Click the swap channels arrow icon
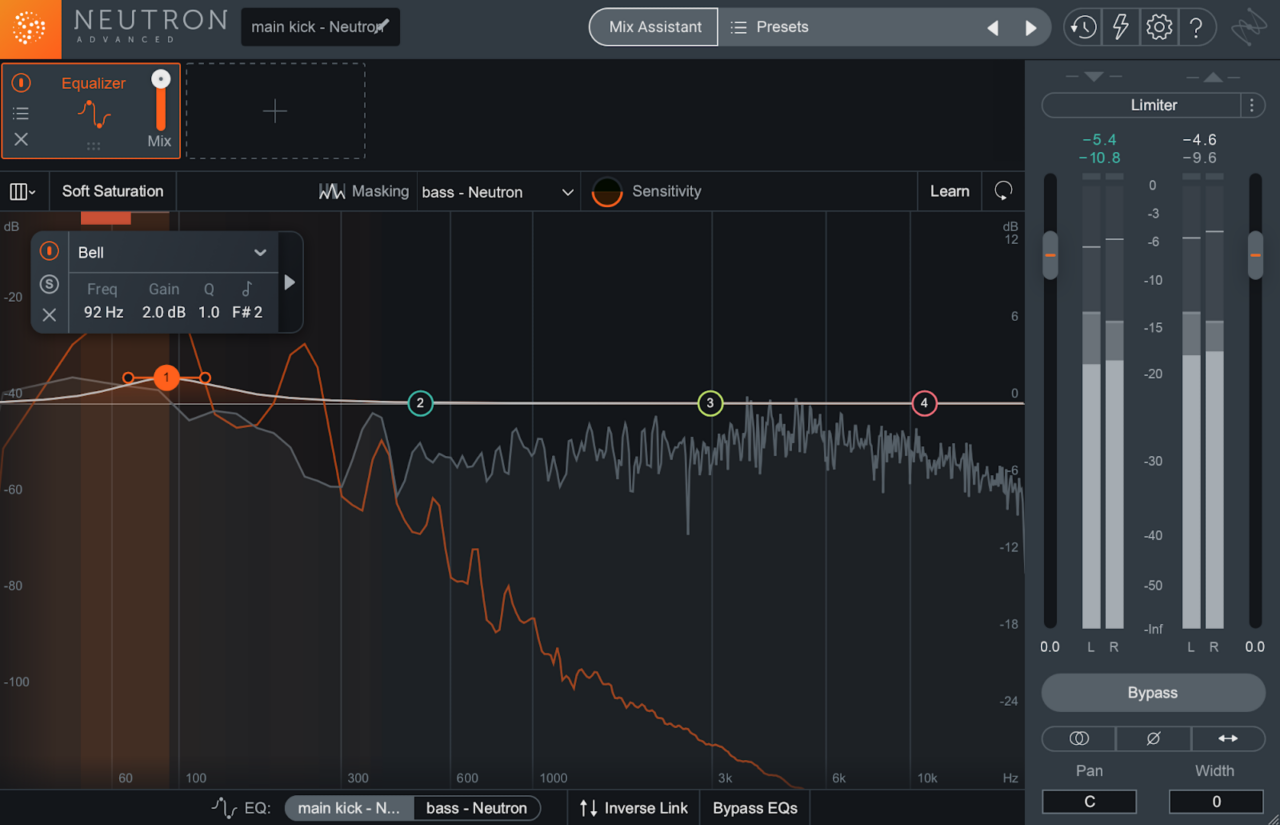 coord(1227,738)
